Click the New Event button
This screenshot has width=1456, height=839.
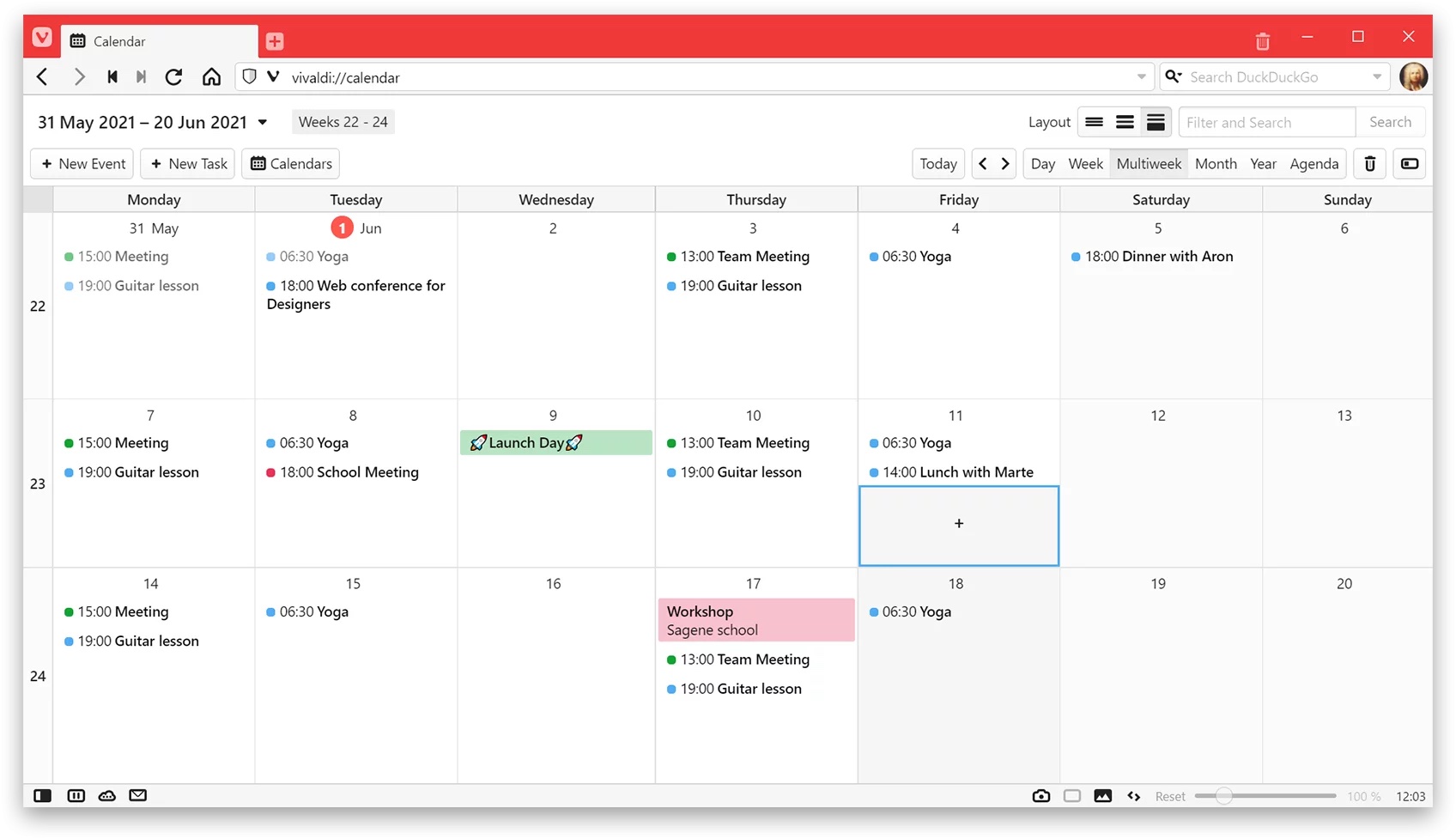point(82,164)
